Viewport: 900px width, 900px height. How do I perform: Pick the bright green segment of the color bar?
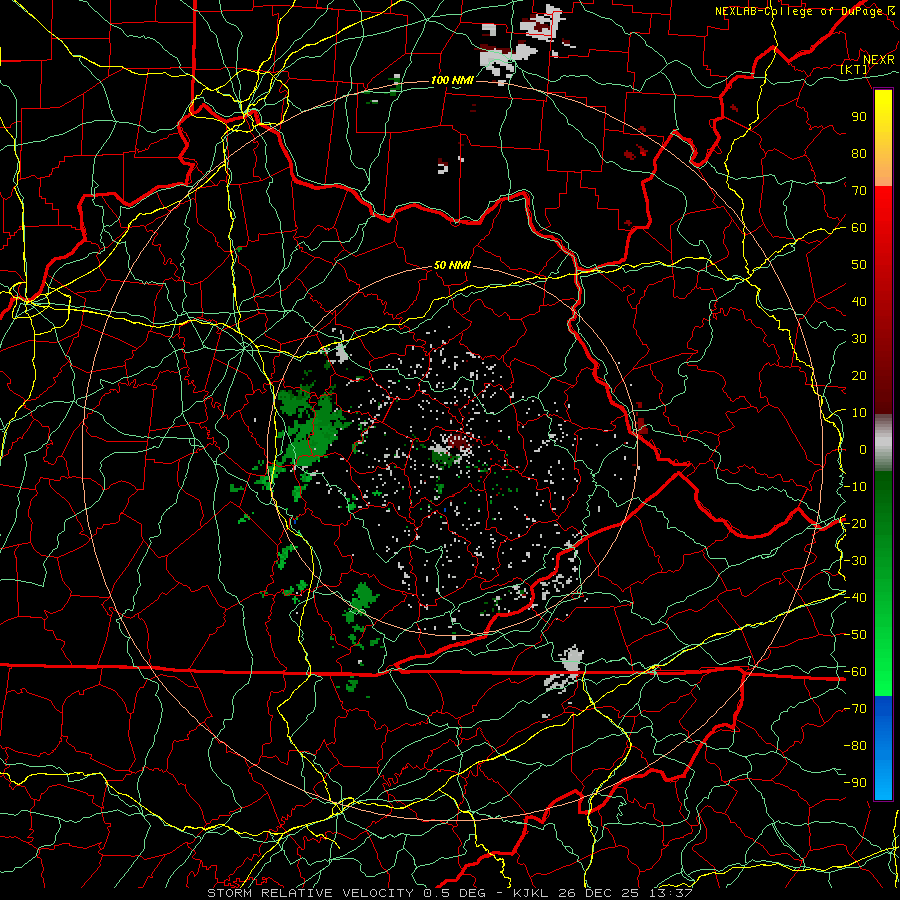click(883, 660)
